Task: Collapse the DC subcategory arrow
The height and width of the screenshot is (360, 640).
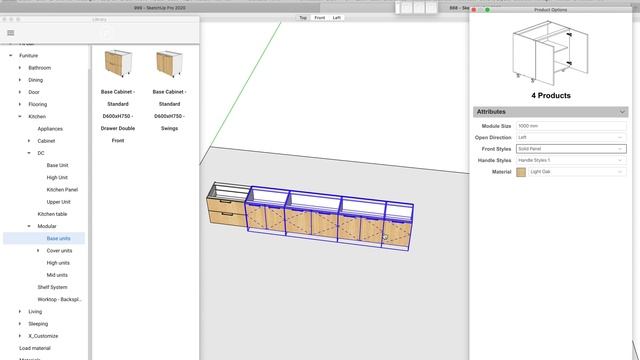Action: (29, 153)
